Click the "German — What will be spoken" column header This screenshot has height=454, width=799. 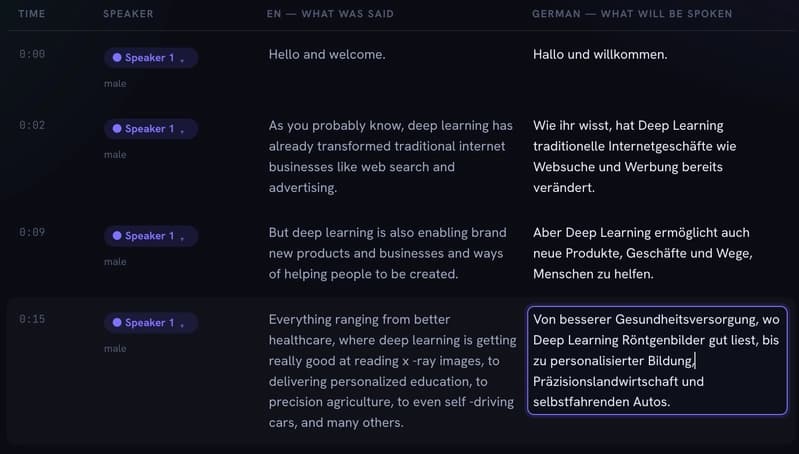632,14
